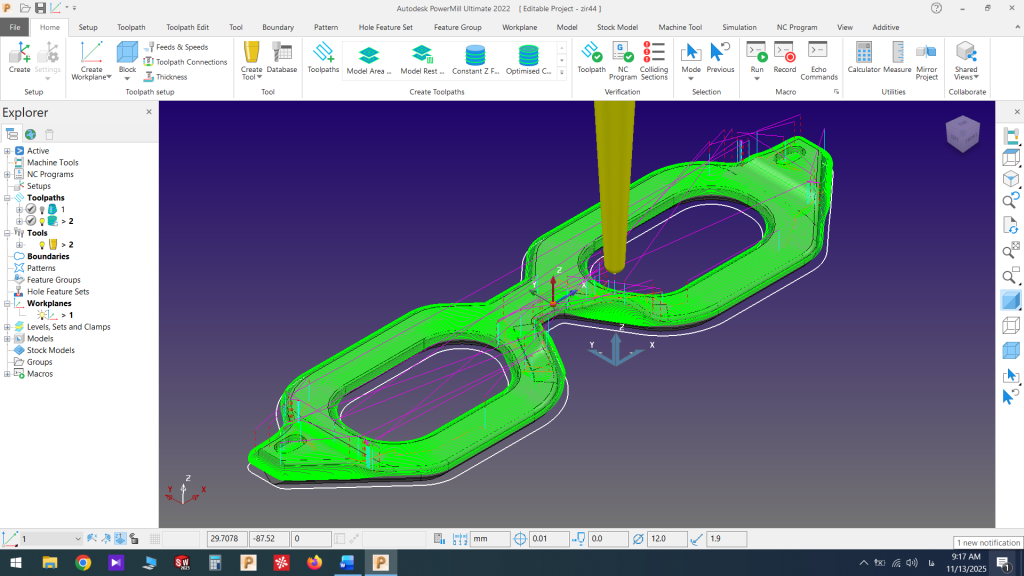Open the Colliding Sections tool
Image resolution: width=1024 pixels, height=576 pixels.
tap(654, 61)
